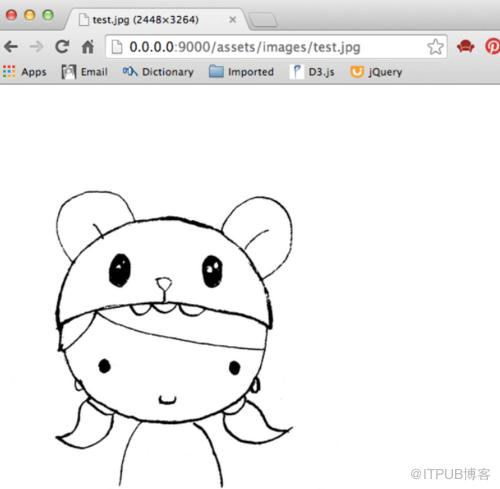Click the red sofa extension icon

pos(466,47)
